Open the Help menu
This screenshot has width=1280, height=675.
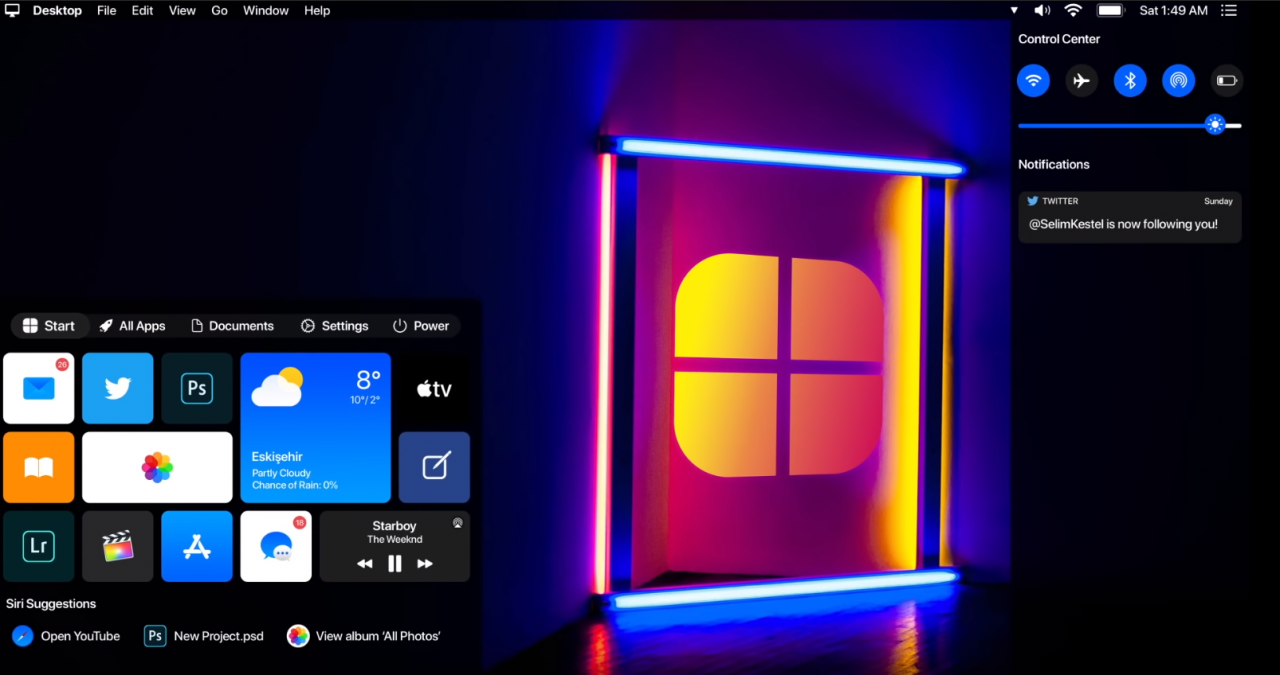[317, 10]
